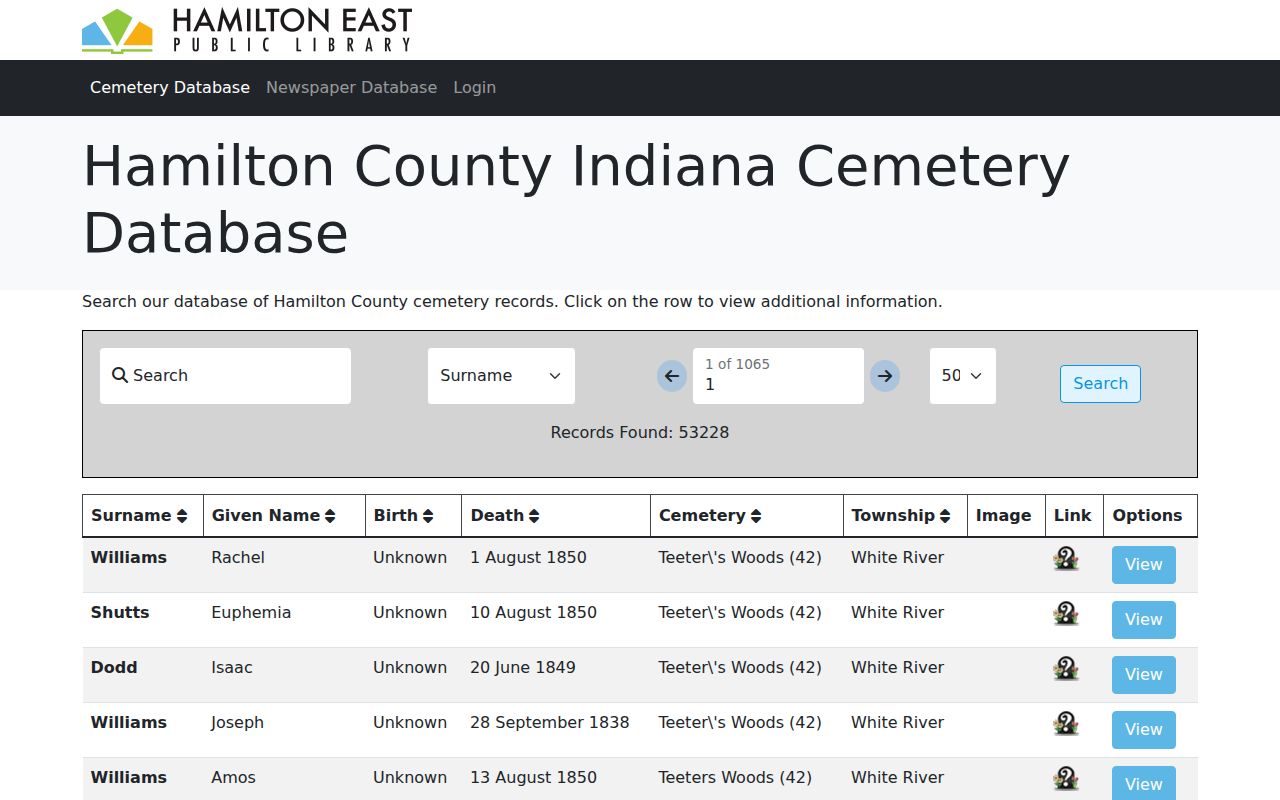Open the Cemetery Database nav item
1280x800 pixels.
click(x=170, y=88)
